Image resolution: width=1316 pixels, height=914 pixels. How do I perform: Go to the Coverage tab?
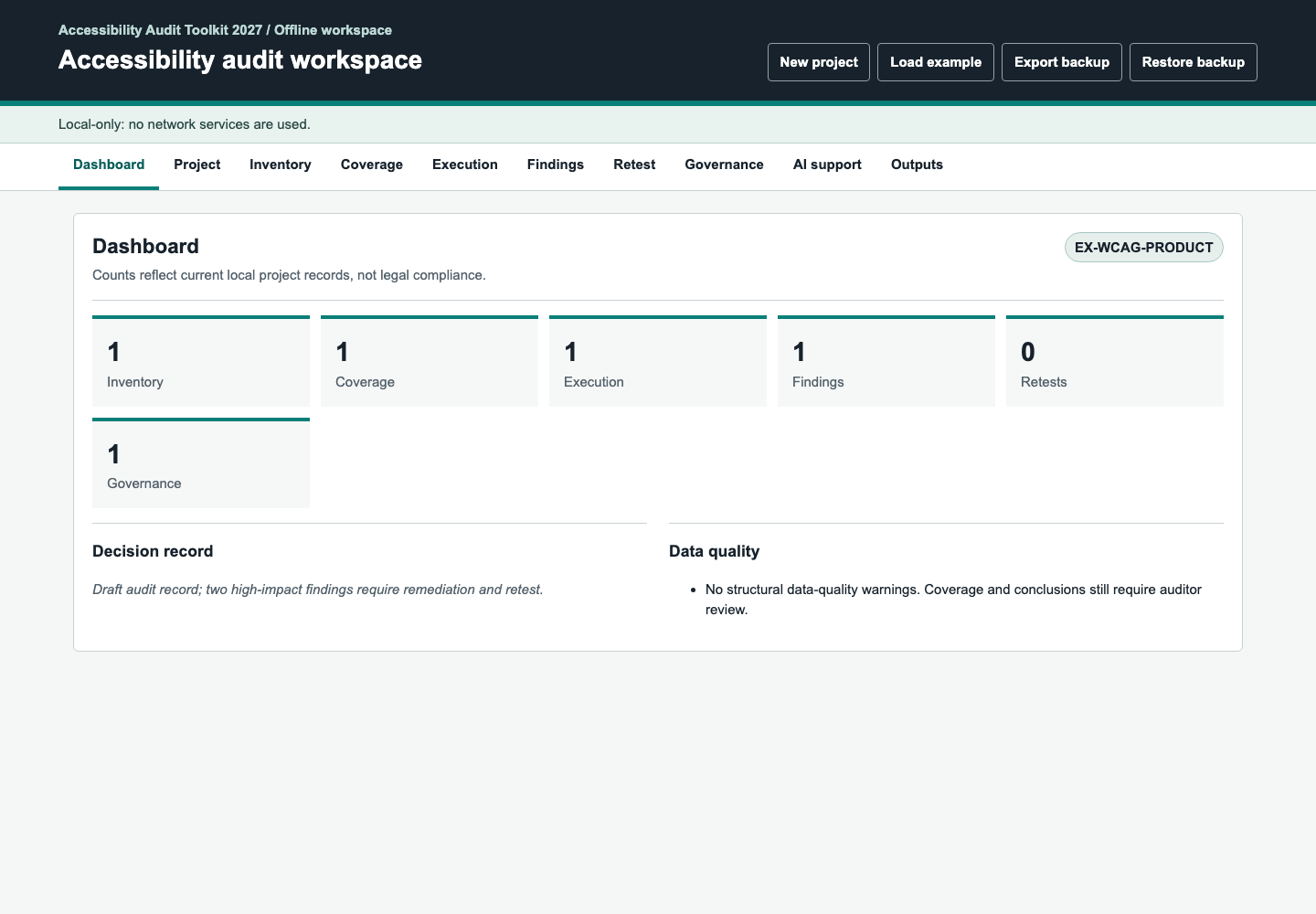tap(372, 165)
